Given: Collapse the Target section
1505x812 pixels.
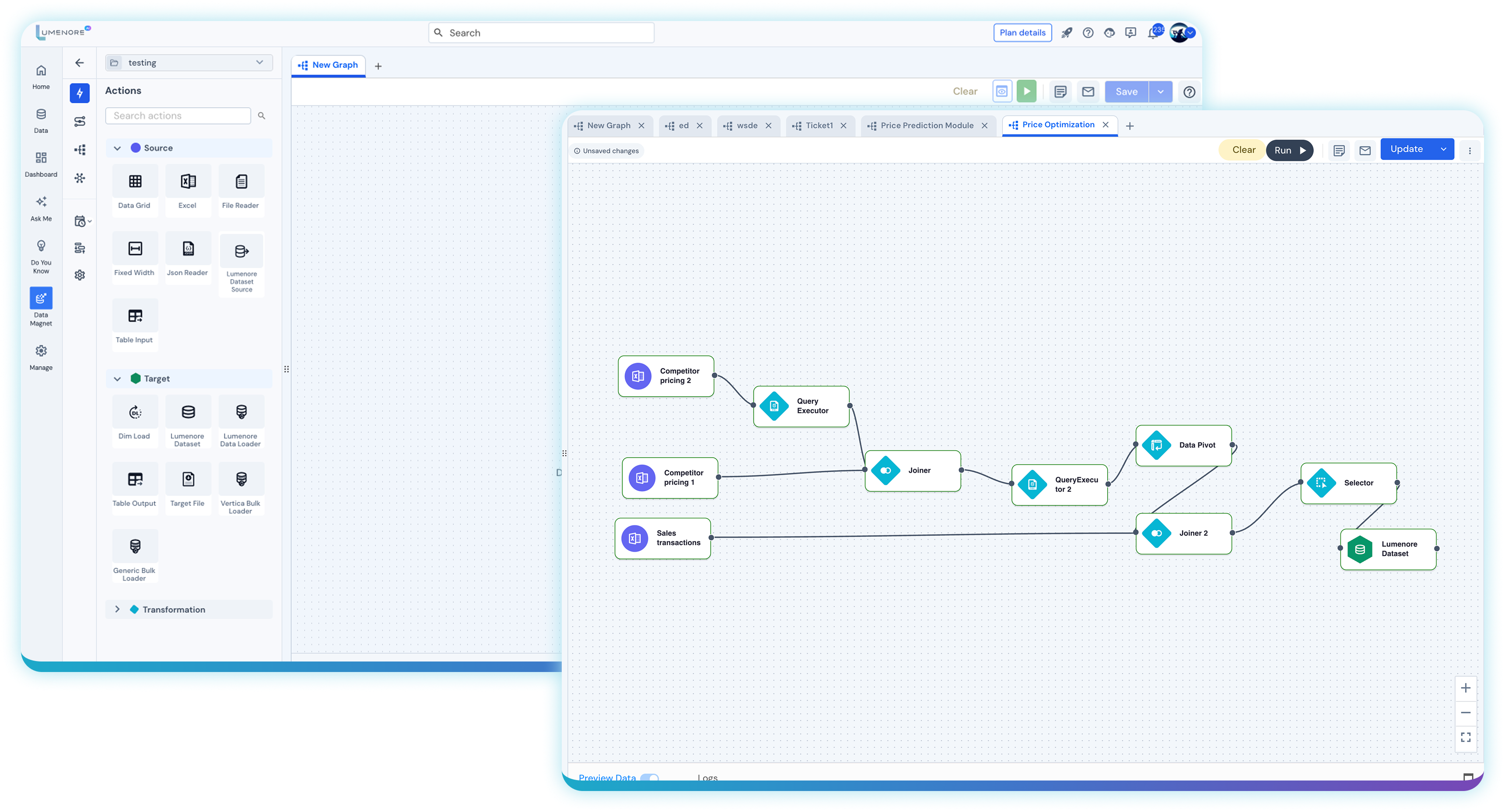Looking at the screenshot, I should pyautogui.click(x=117, y=379).
